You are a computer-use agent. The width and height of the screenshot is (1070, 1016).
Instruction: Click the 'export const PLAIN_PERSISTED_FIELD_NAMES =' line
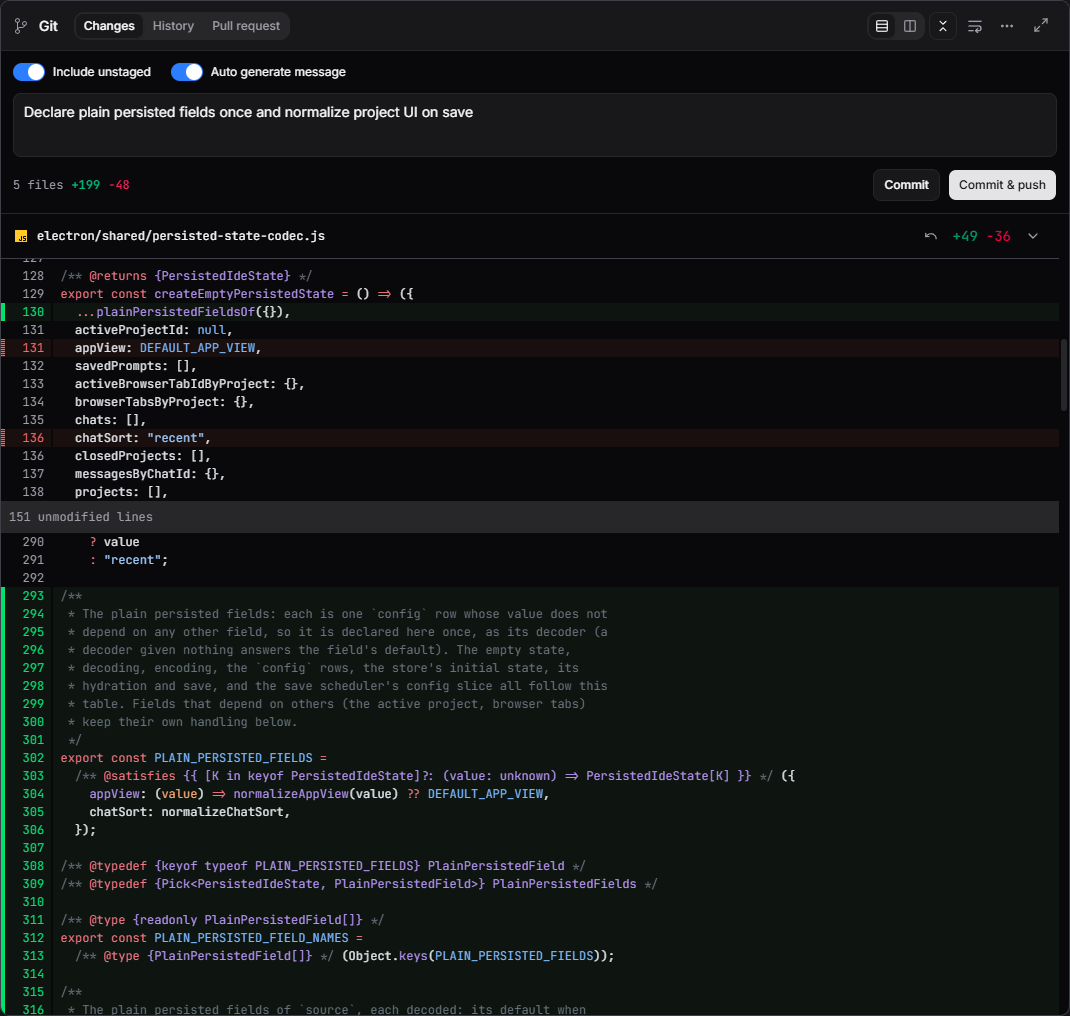212,938
